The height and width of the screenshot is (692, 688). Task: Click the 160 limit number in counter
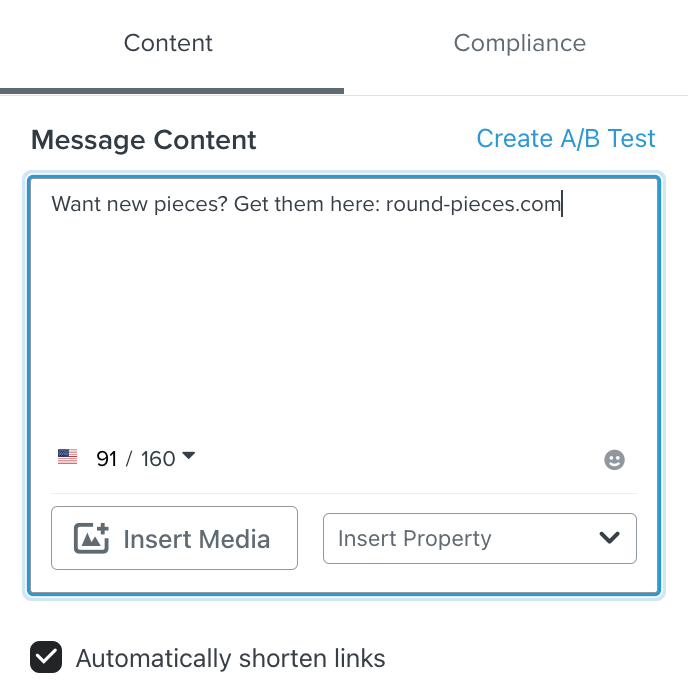[158, 459]
